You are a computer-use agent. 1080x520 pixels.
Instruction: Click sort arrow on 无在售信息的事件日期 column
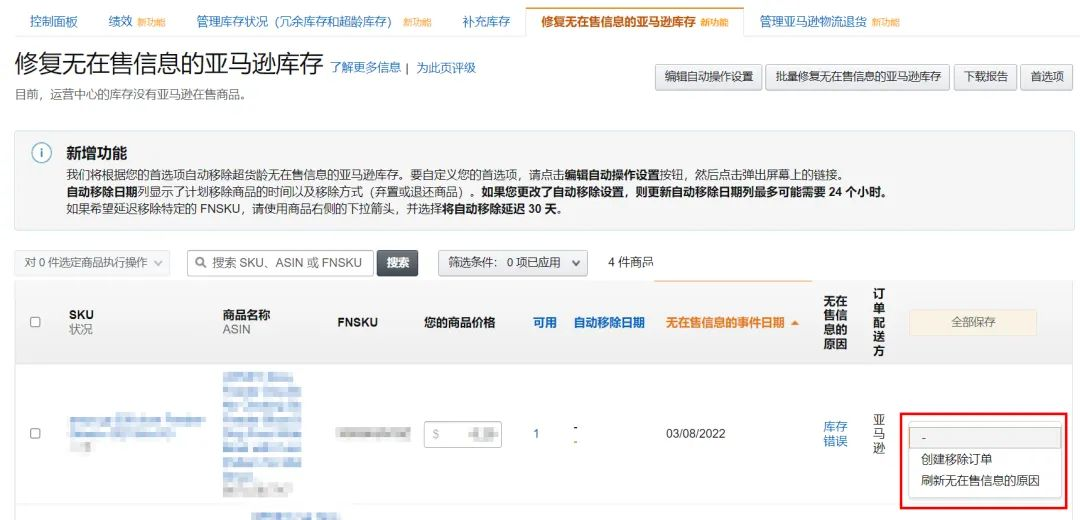[x=795, y=323]
